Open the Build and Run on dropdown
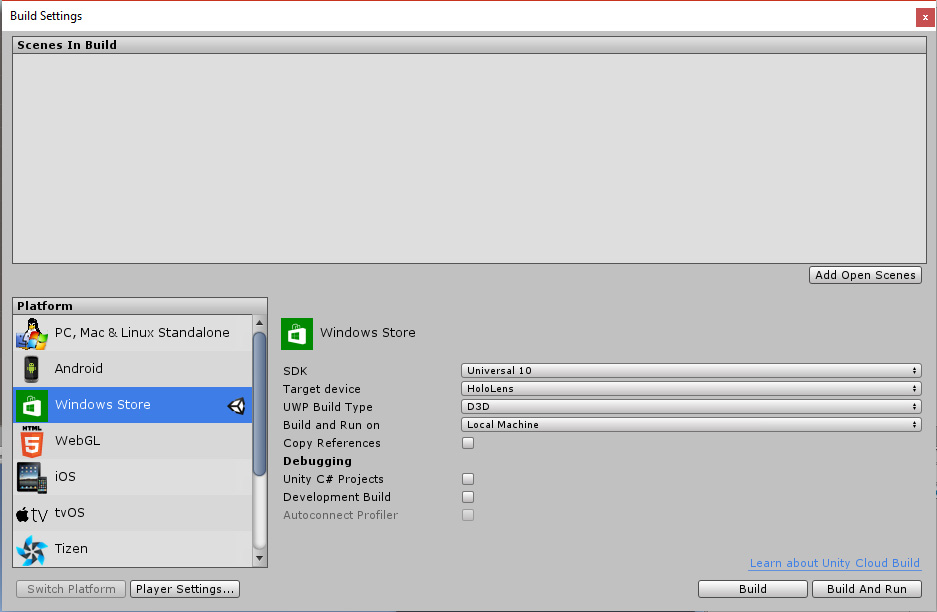 pyautogui.click(x=691, y=424)
